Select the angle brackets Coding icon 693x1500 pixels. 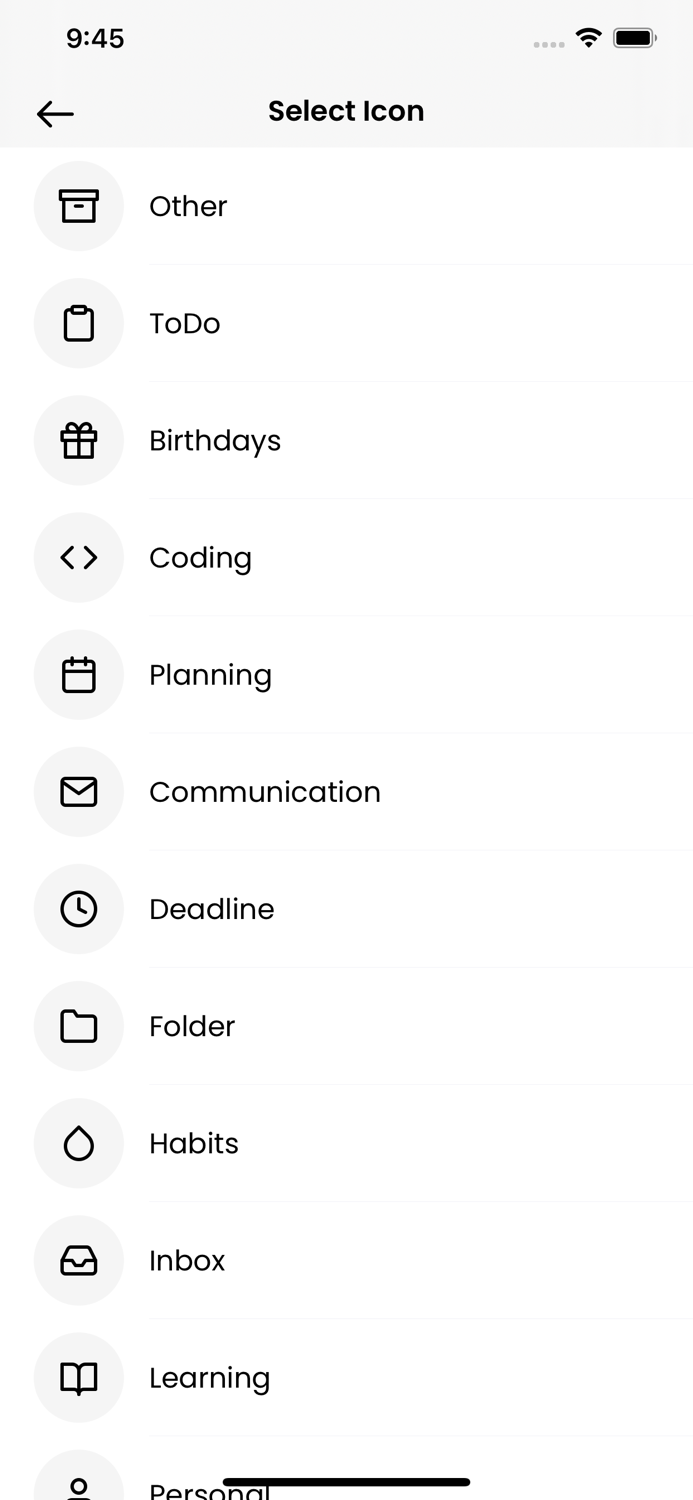(x=79, y=557)
